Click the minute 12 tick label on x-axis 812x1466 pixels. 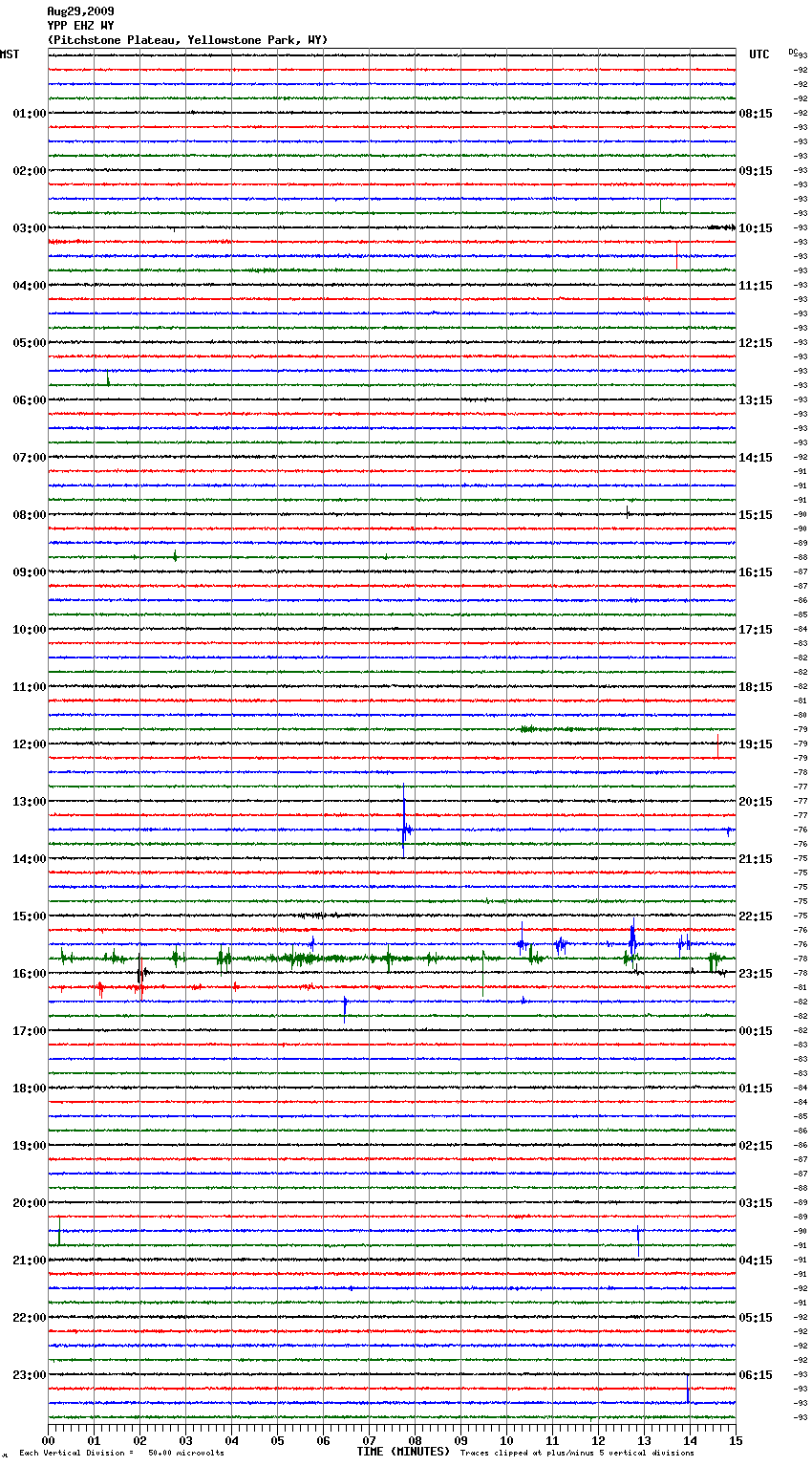pyautogui.click(x=598, y=1440)
